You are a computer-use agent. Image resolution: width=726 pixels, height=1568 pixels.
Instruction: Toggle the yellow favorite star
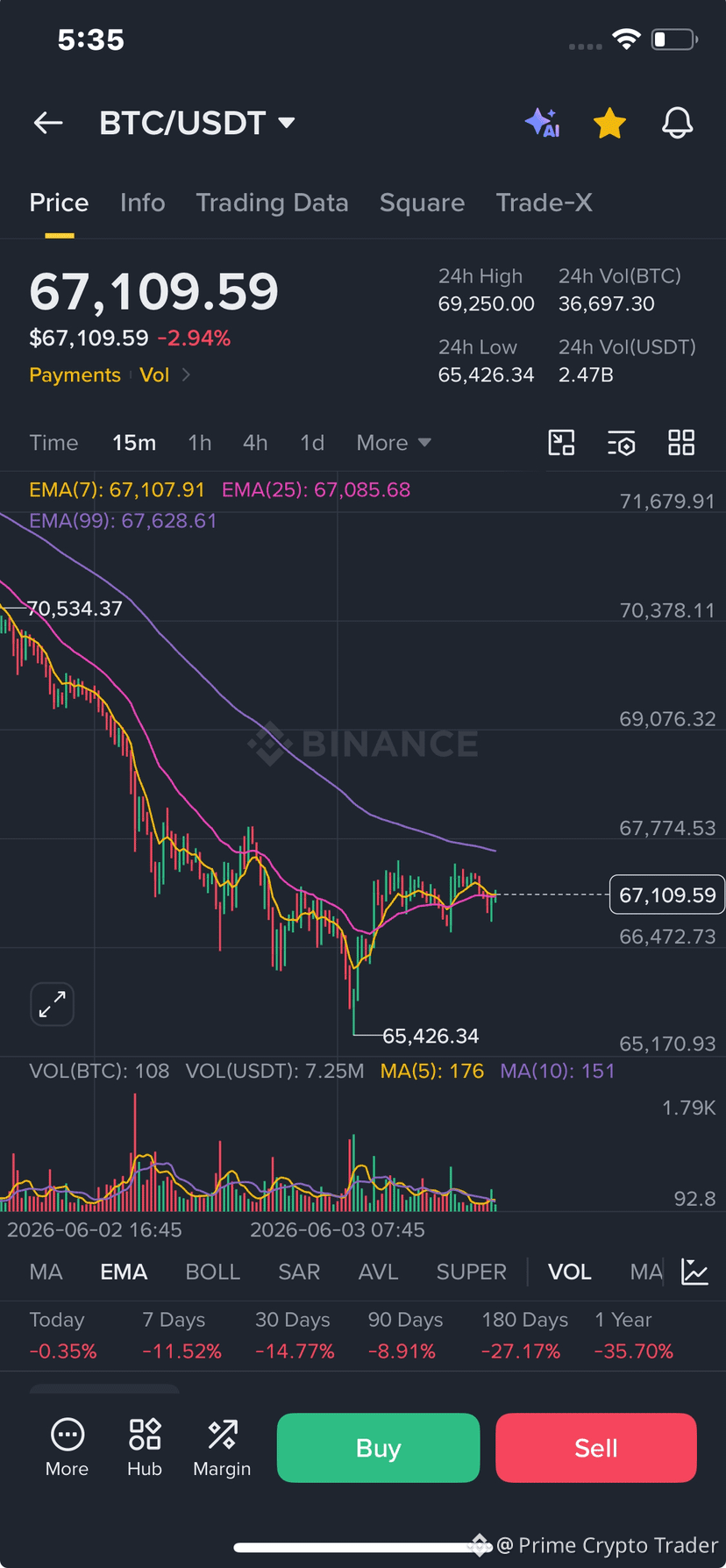[x=609, y=124]
